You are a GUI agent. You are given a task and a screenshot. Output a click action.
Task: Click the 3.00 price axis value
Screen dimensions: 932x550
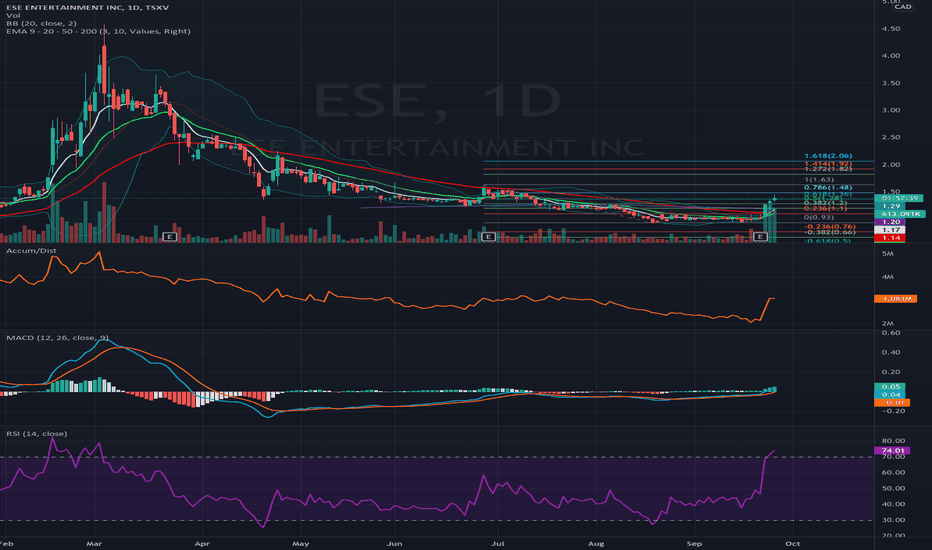click(890, 110)
